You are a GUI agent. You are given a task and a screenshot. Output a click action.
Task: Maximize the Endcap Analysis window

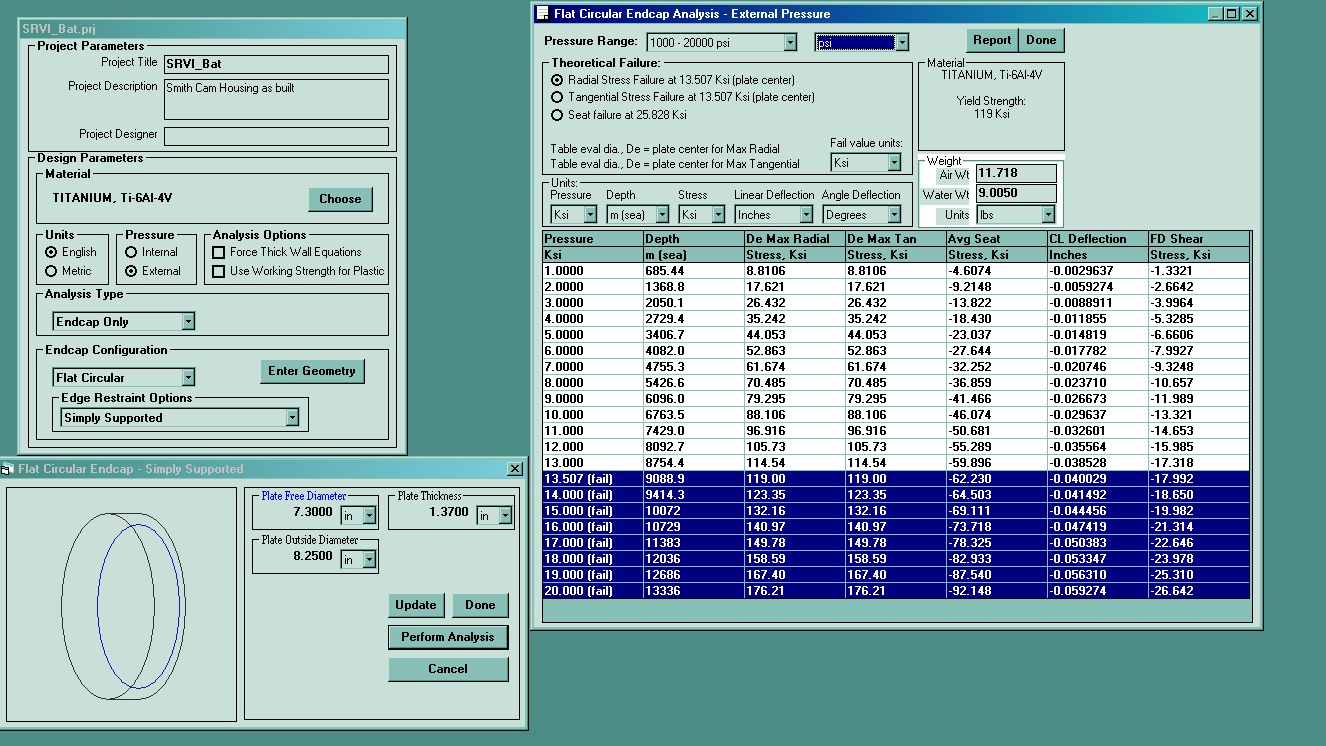pyautogui.click(x=1232, y=14)
